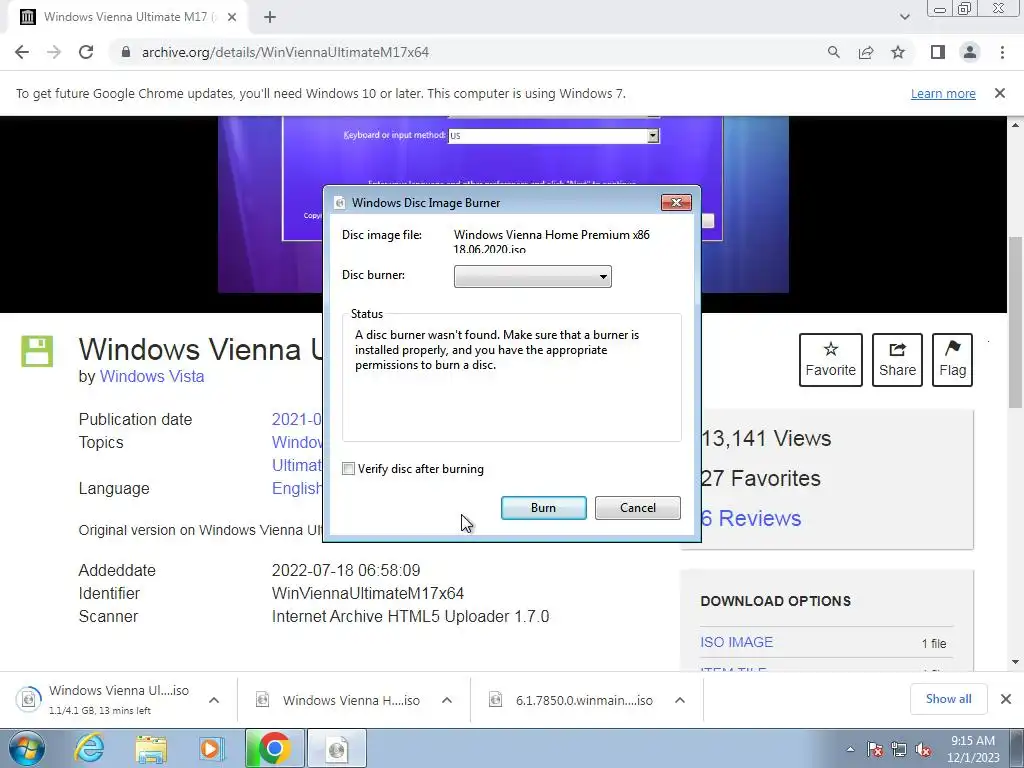This screenshot has height=768, width=1024.
Task: Enable Verify disc after burning checkbox
Action: click(349, 469)
